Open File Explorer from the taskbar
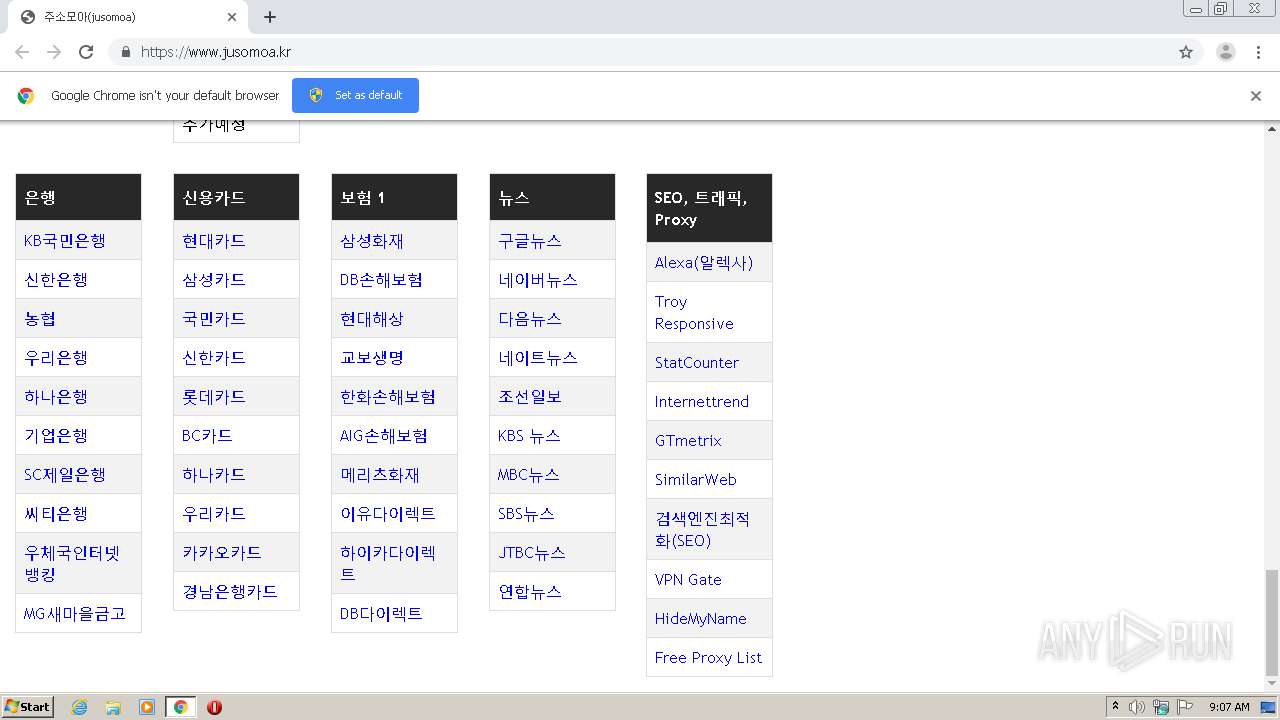Viewport: 1280px width, 720px height. (113, 707)
